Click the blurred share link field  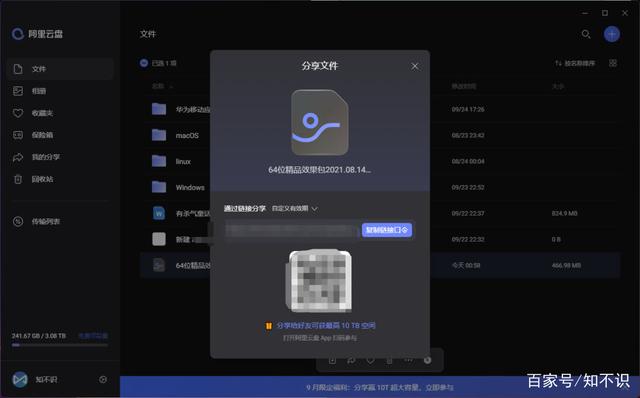pos(292,230)
